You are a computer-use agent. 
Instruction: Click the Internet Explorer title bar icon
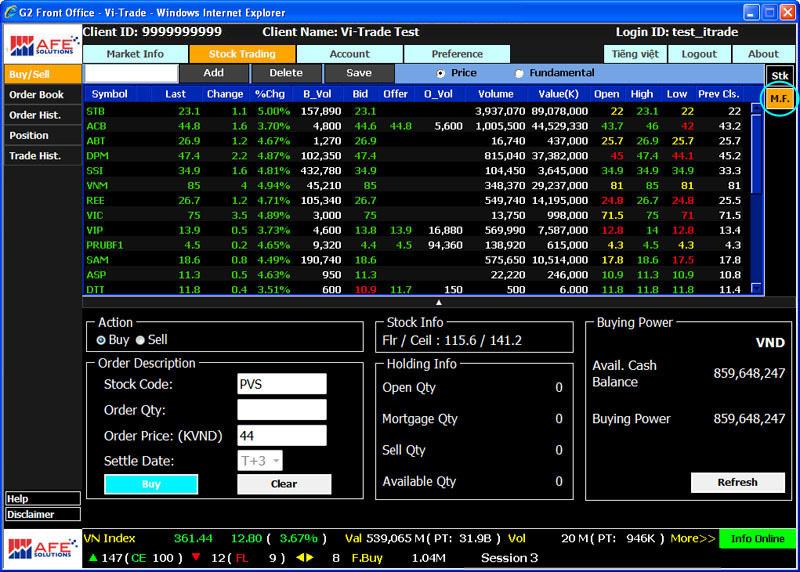[x=11, y=12]
